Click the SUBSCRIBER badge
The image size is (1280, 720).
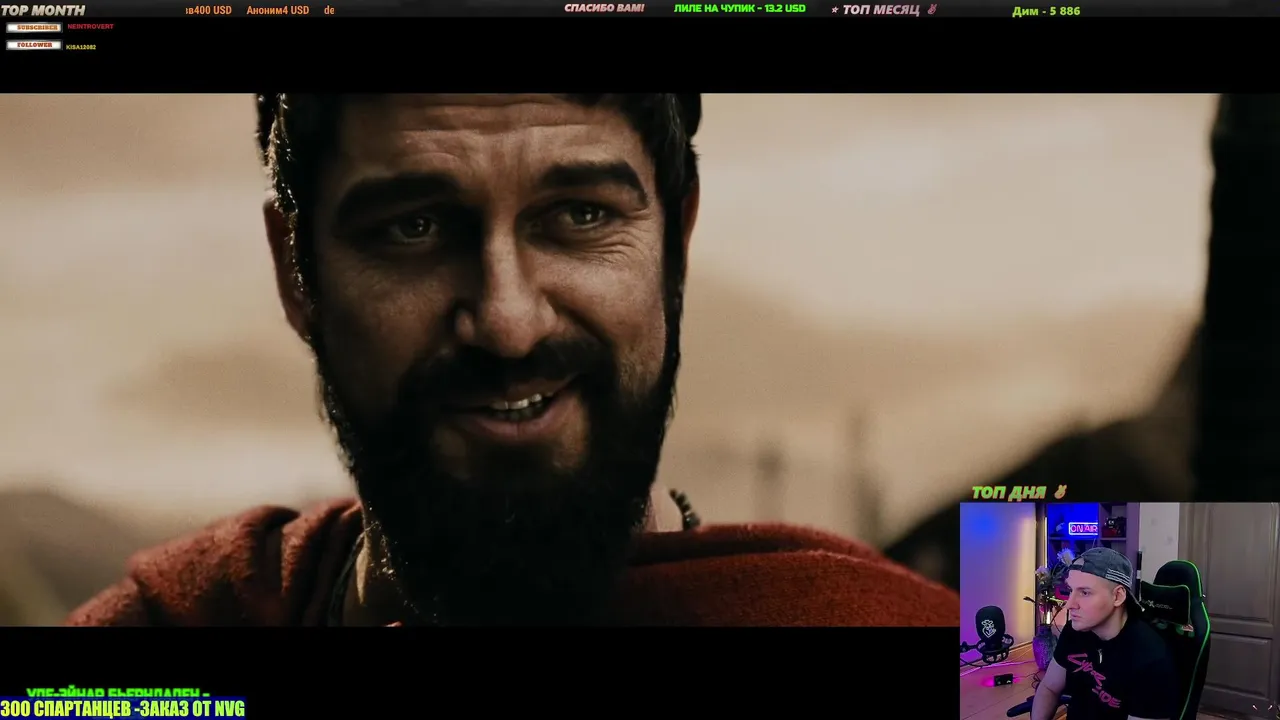coord(33,27)
